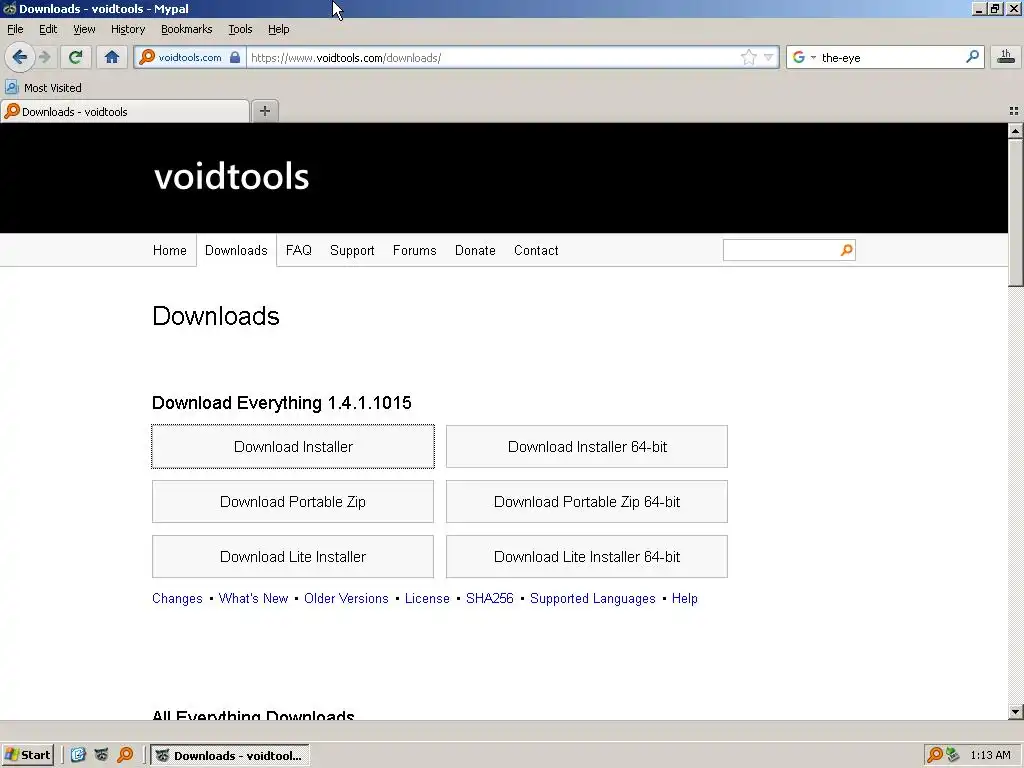
Task: Click the padlock site security icon
Action: tap(234, 57)
